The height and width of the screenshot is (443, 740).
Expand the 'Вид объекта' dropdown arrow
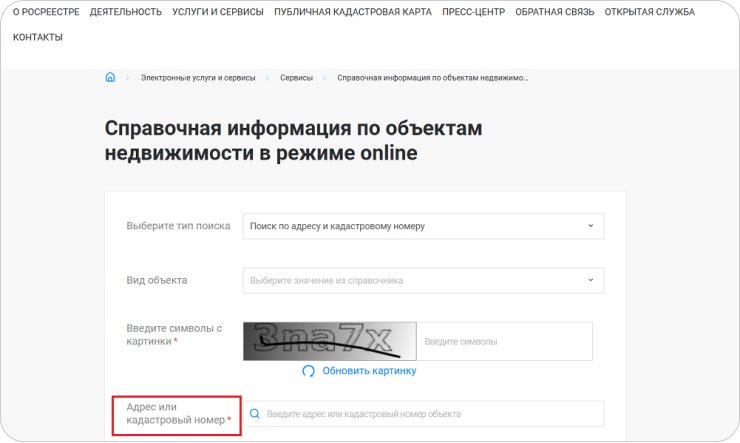(590, 280)
